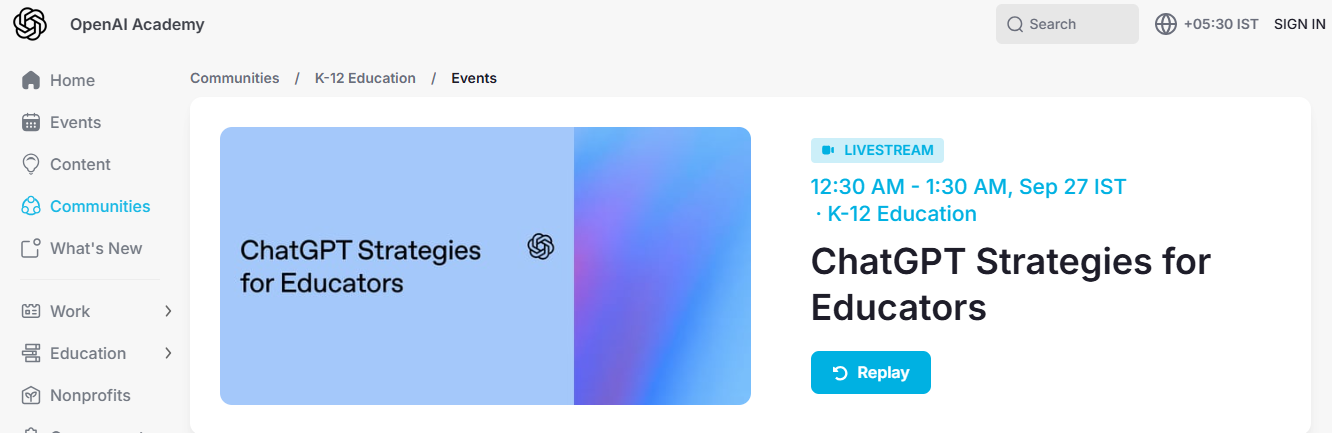
Task: Click the Communities icon in sidebar
Action: click(x=31, y=206)
